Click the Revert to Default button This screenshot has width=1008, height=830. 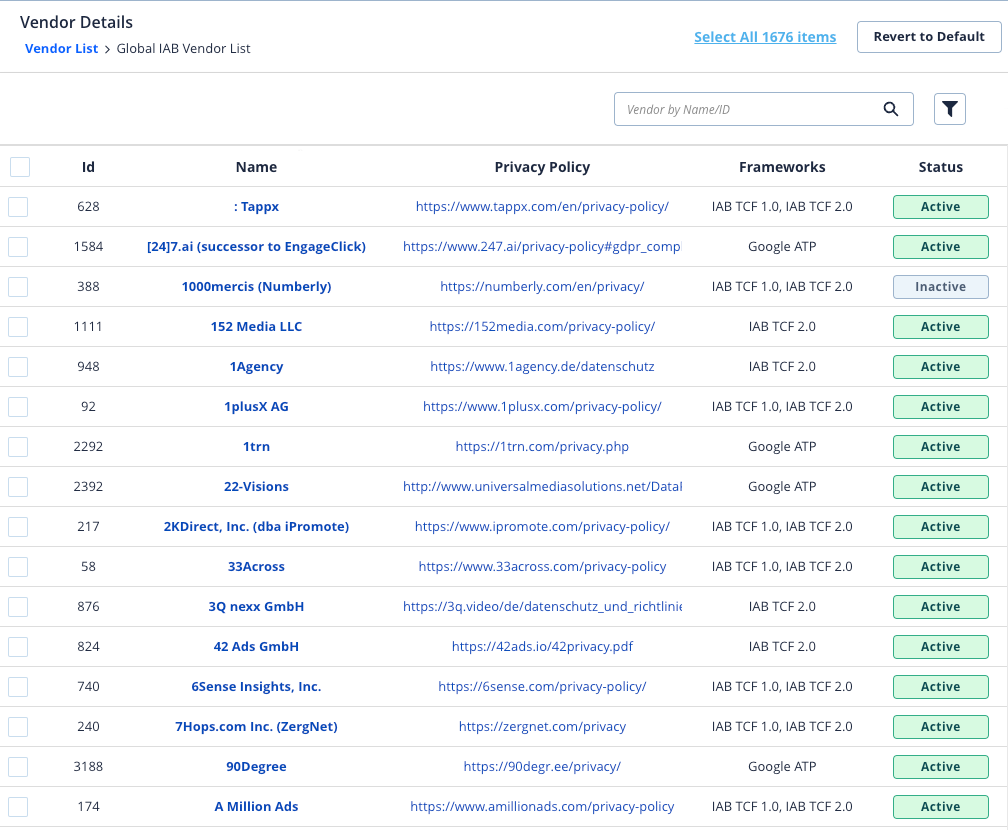coord(929,37)
